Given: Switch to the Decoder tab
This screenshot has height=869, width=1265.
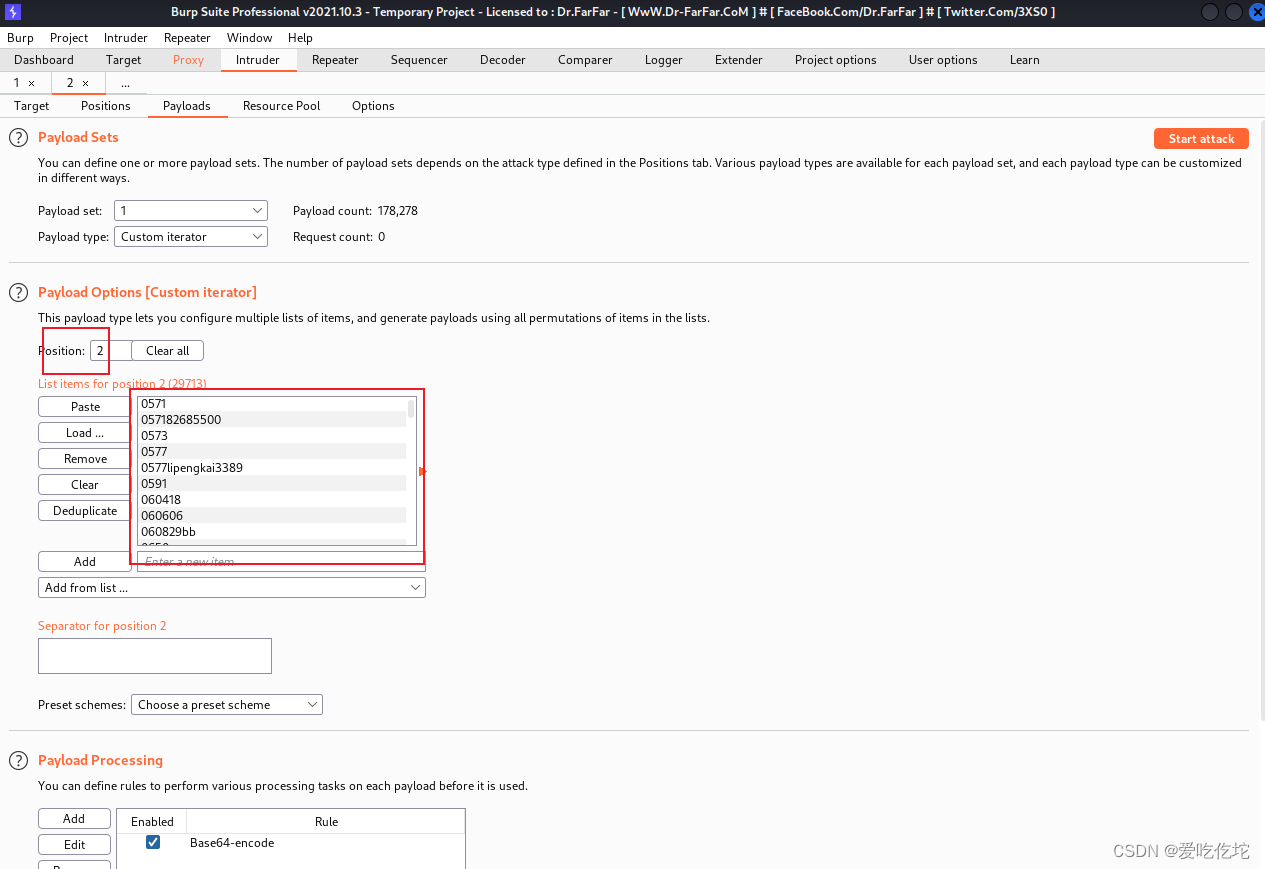Looking at the screenshot, I should [x=502, y=60].
